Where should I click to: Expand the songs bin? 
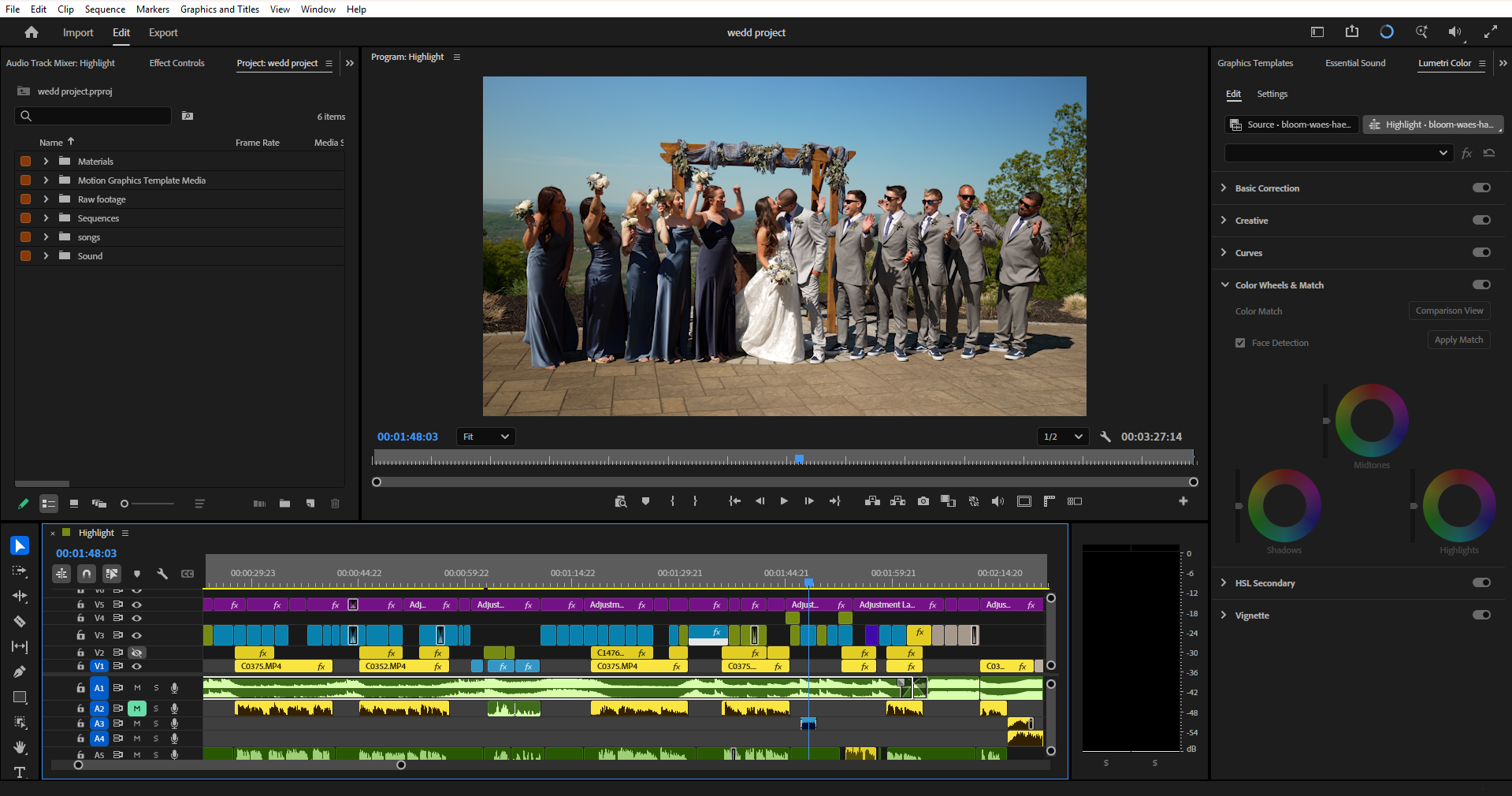46,237
